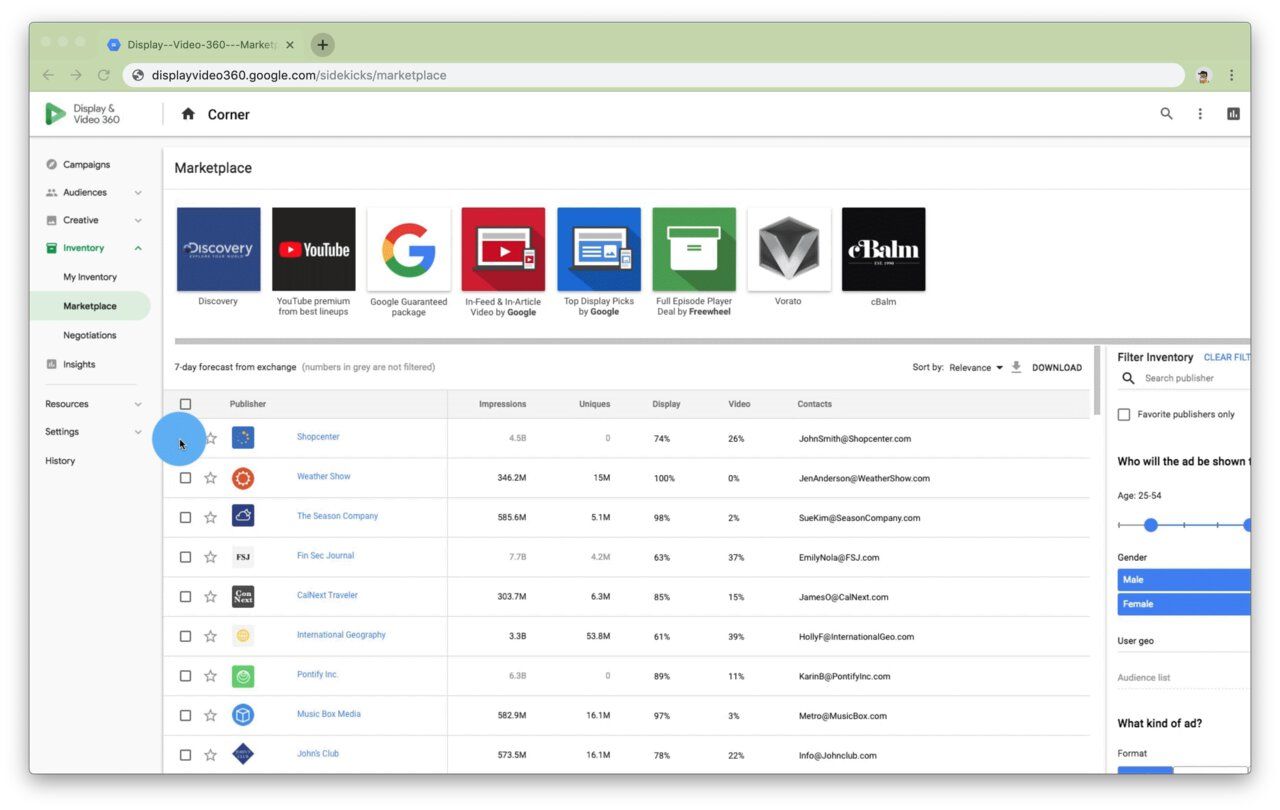Toggle the Female gender filter button

point(1184,604)
